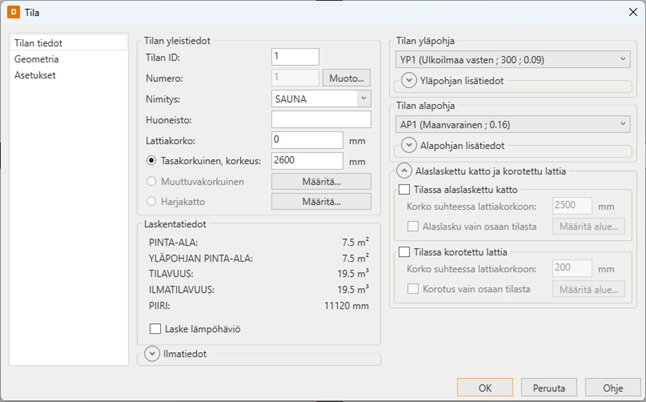Collapse Alaslaskettu katto ja korotettu lattia
This screenshot has width=646, height=402.
405,171
